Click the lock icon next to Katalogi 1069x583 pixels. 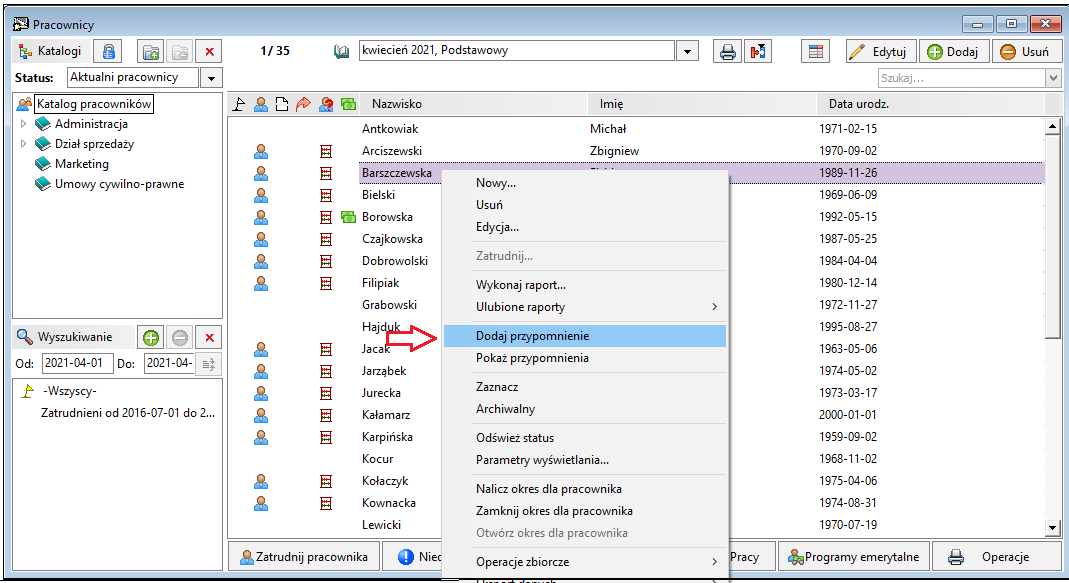108,51
